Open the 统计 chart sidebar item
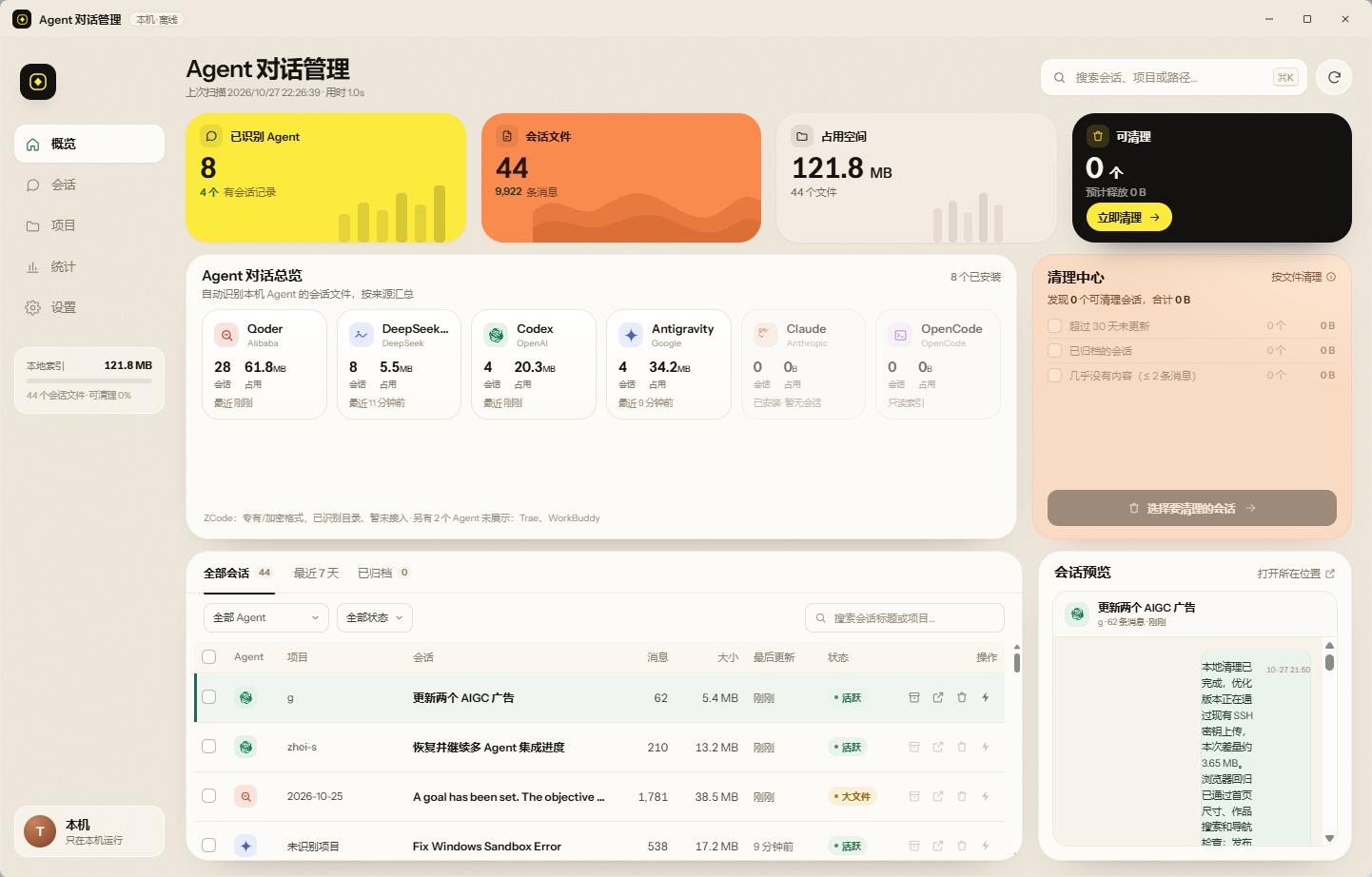The height and width of the screenshot is (877, 1372). (x=89, y=266)
